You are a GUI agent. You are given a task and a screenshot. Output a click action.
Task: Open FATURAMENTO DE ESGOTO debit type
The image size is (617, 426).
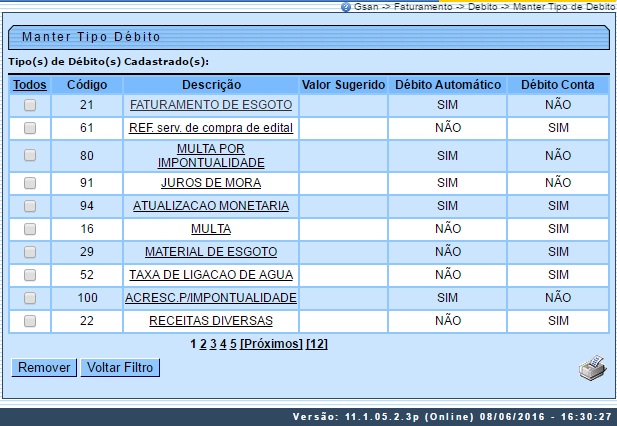tap(211, 105)
